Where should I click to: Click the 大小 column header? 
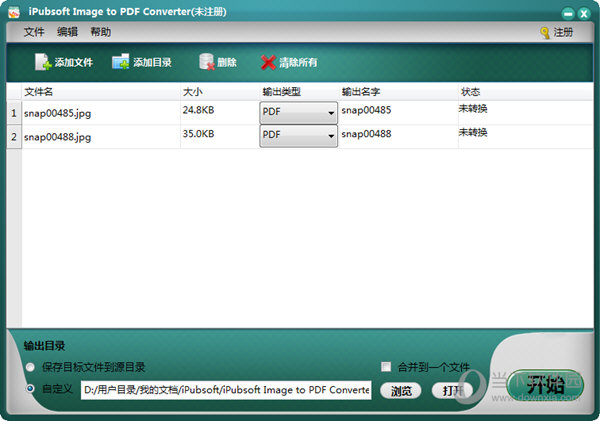[220, 92]
